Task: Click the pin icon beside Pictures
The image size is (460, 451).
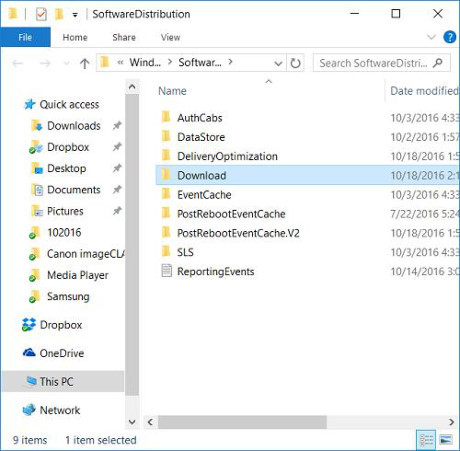Action: pyautogui.click(x=117, y=211)
